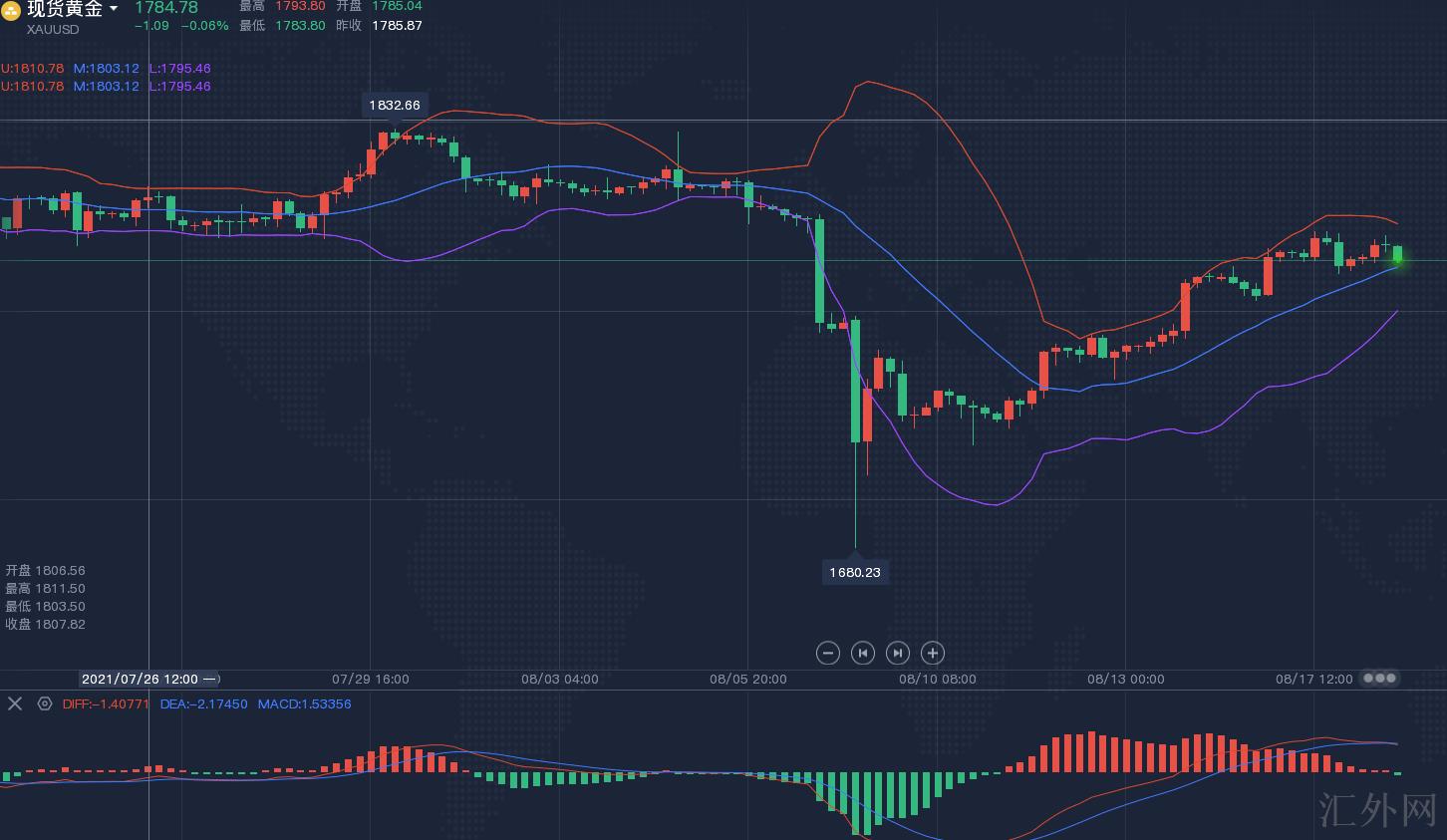Click the DIFF value in MACD header
The image size is (1447, 840).
click(106, 703)
